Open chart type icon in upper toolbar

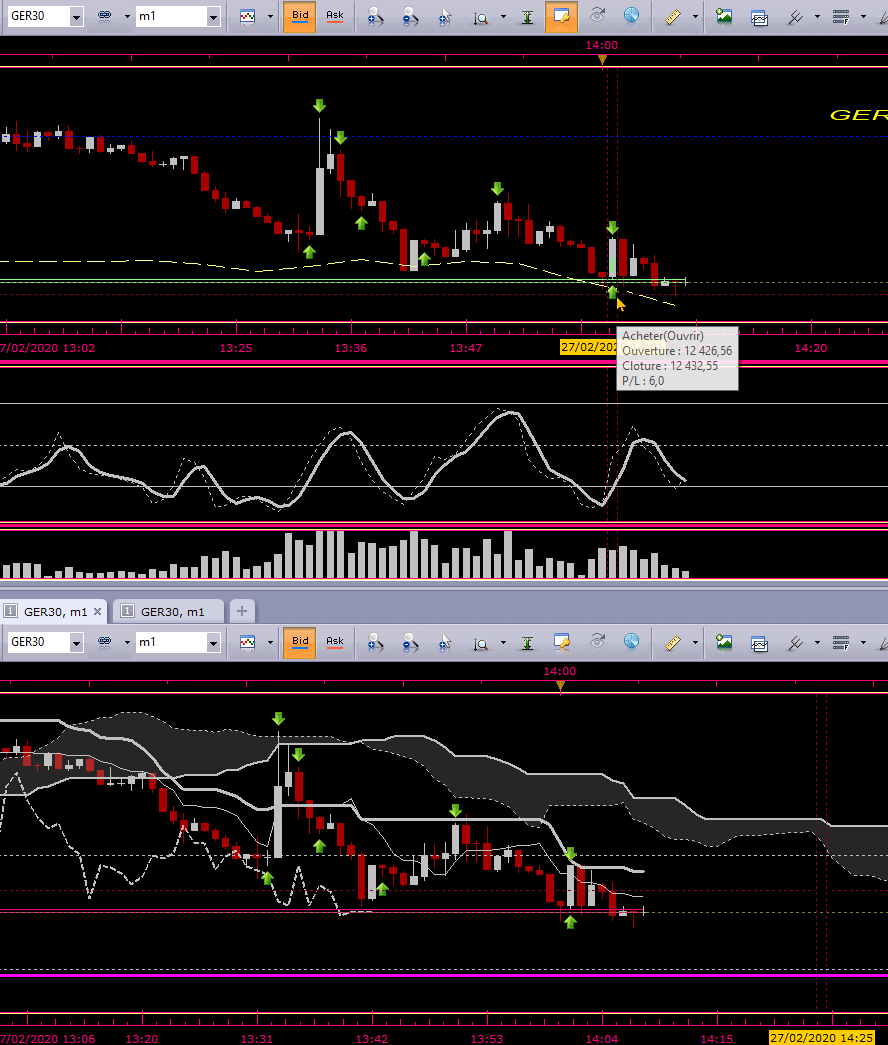coord(247,16)
